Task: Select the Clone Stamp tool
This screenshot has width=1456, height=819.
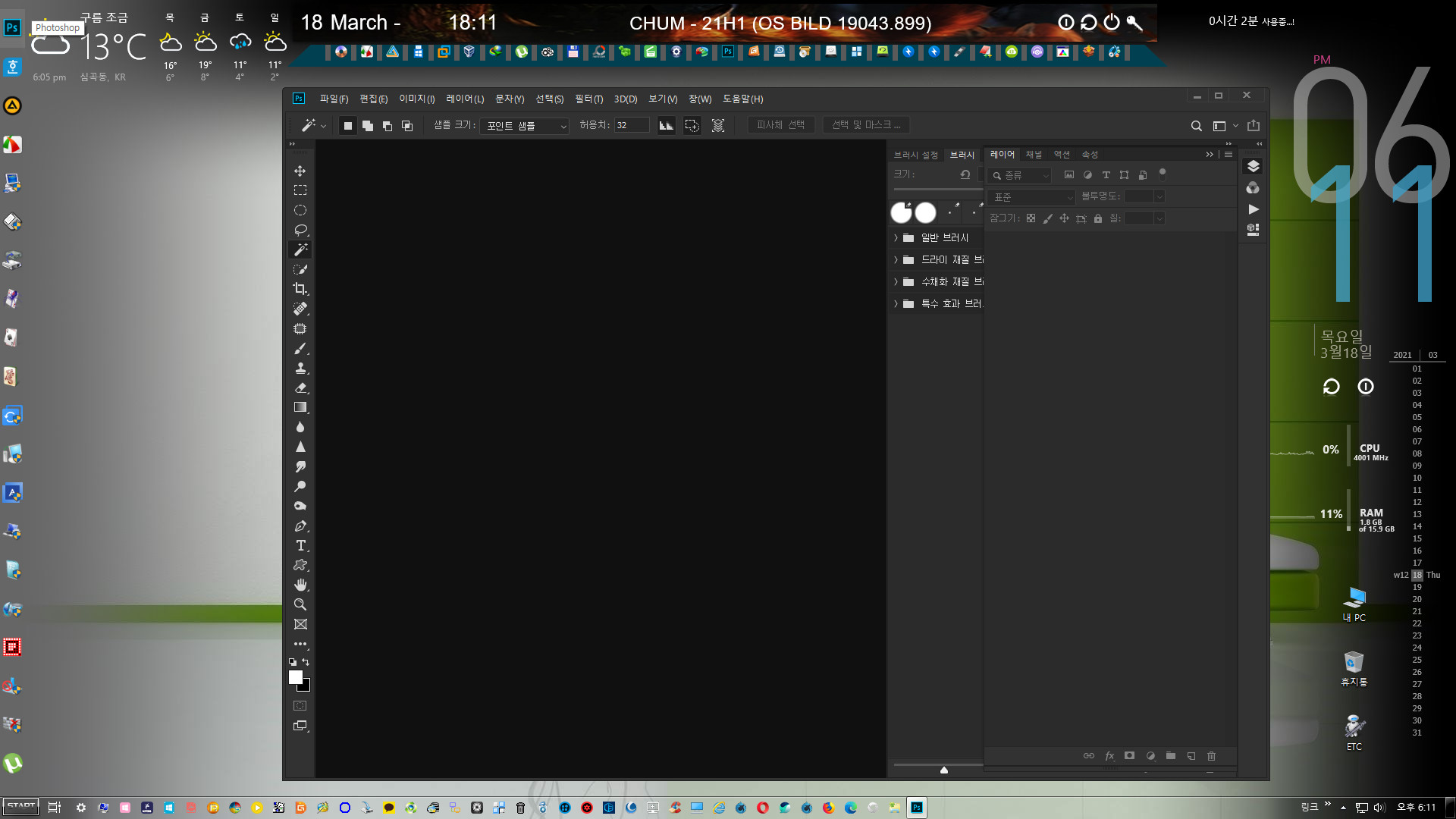Action: pyautogui.click(x=300, y=368)
